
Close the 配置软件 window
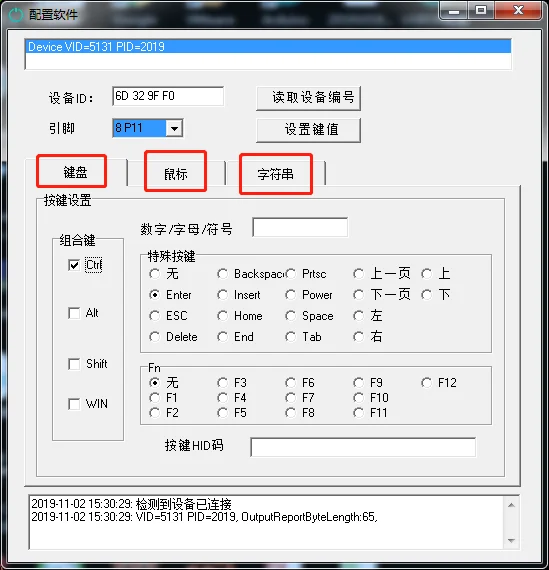(518, 11)
